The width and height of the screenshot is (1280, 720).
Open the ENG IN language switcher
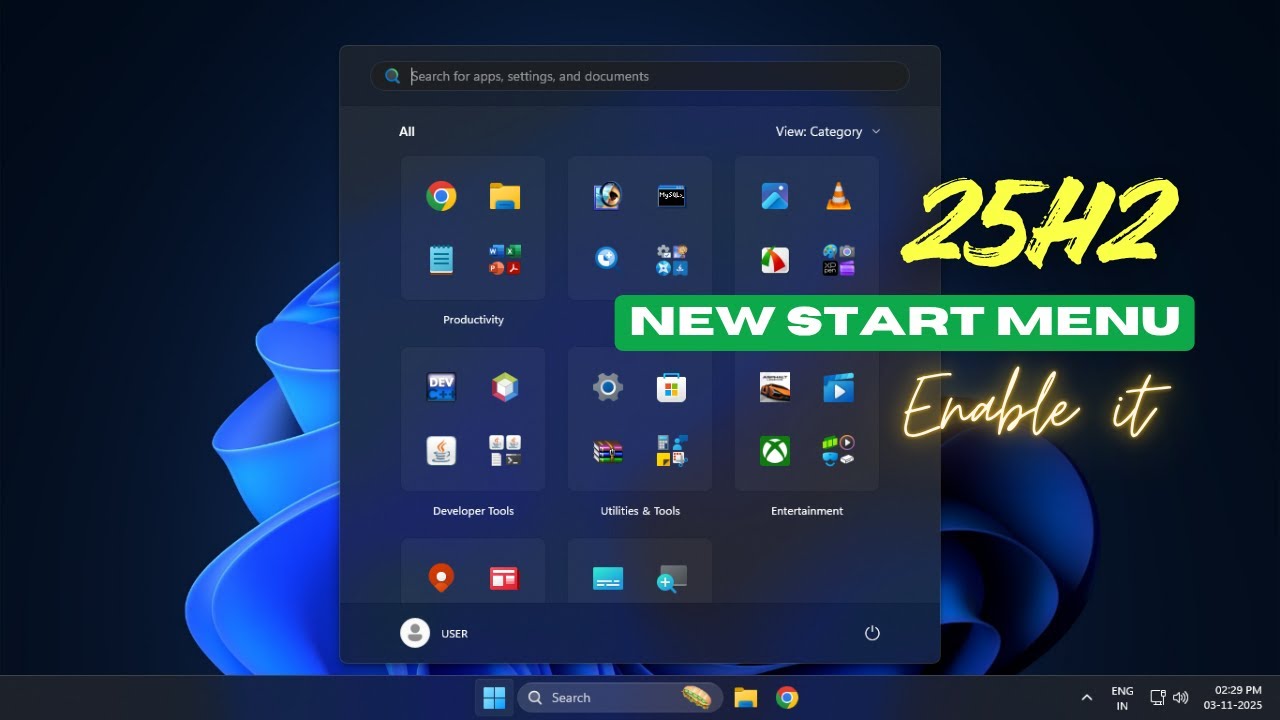(1122, 698)
